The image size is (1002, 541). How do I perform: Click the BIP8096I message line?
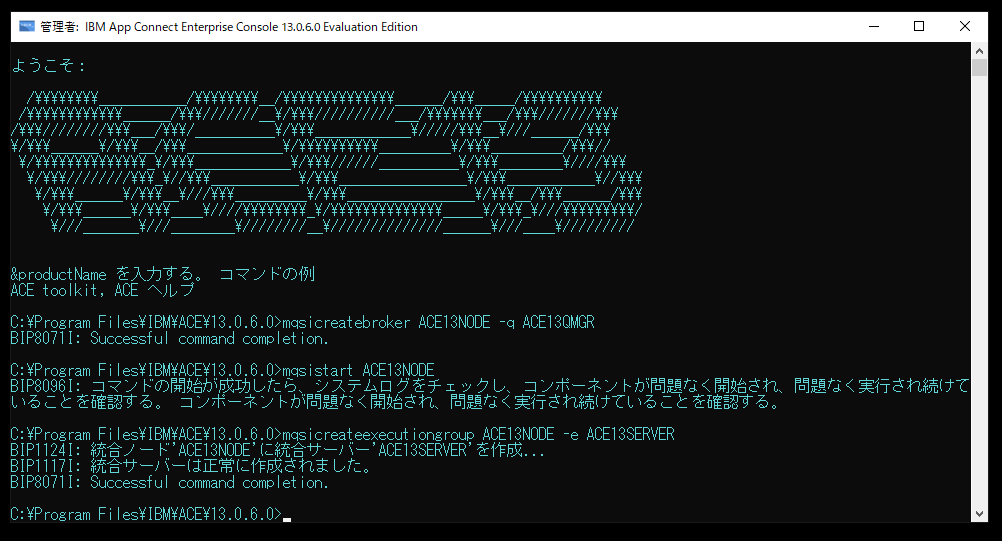[x=490, y=394]
